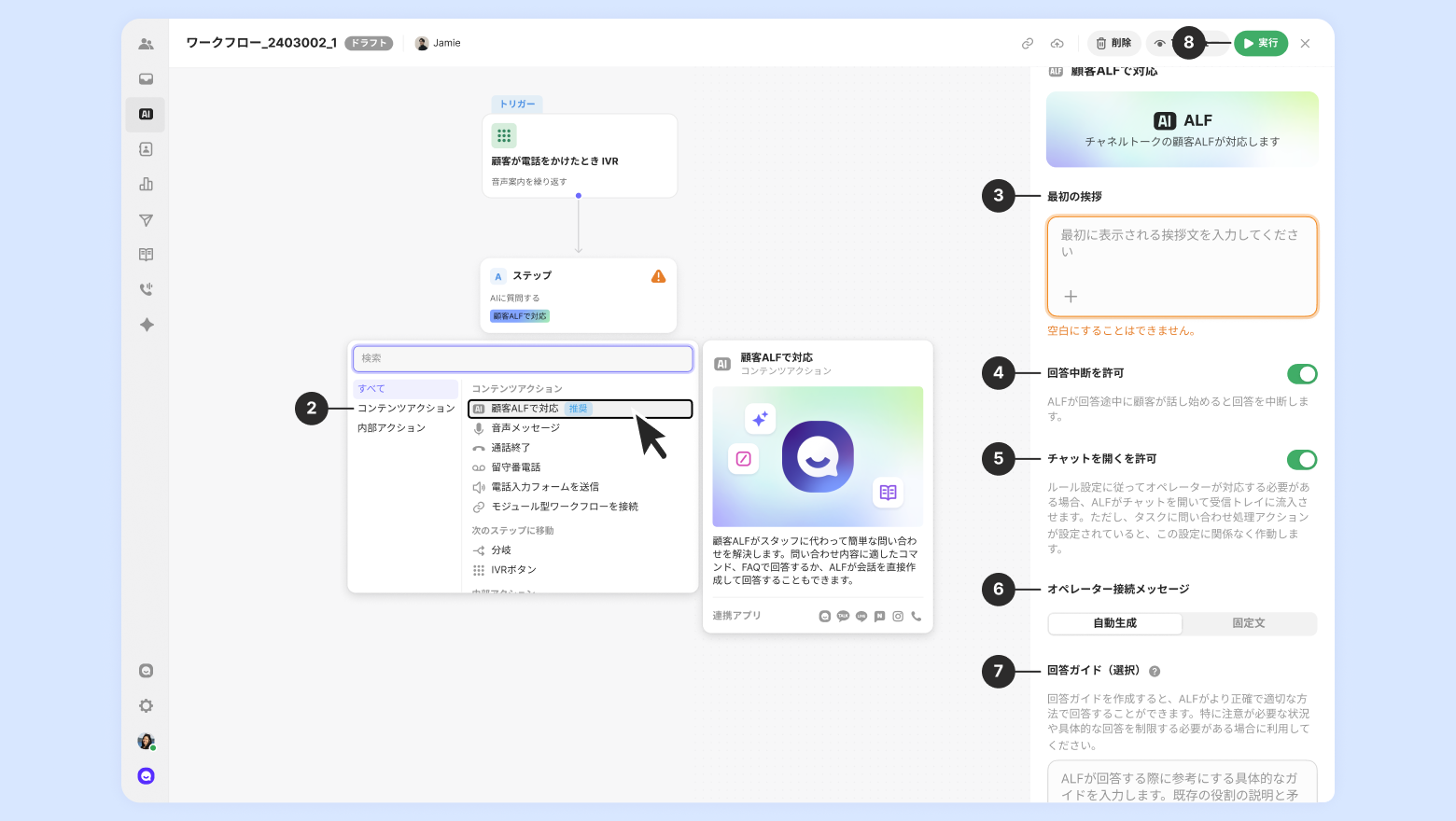The width and height of the screenshot is (1456, 821).
Task: Click the Naver icon in 連携アプリ row
Action: (880, 616)
